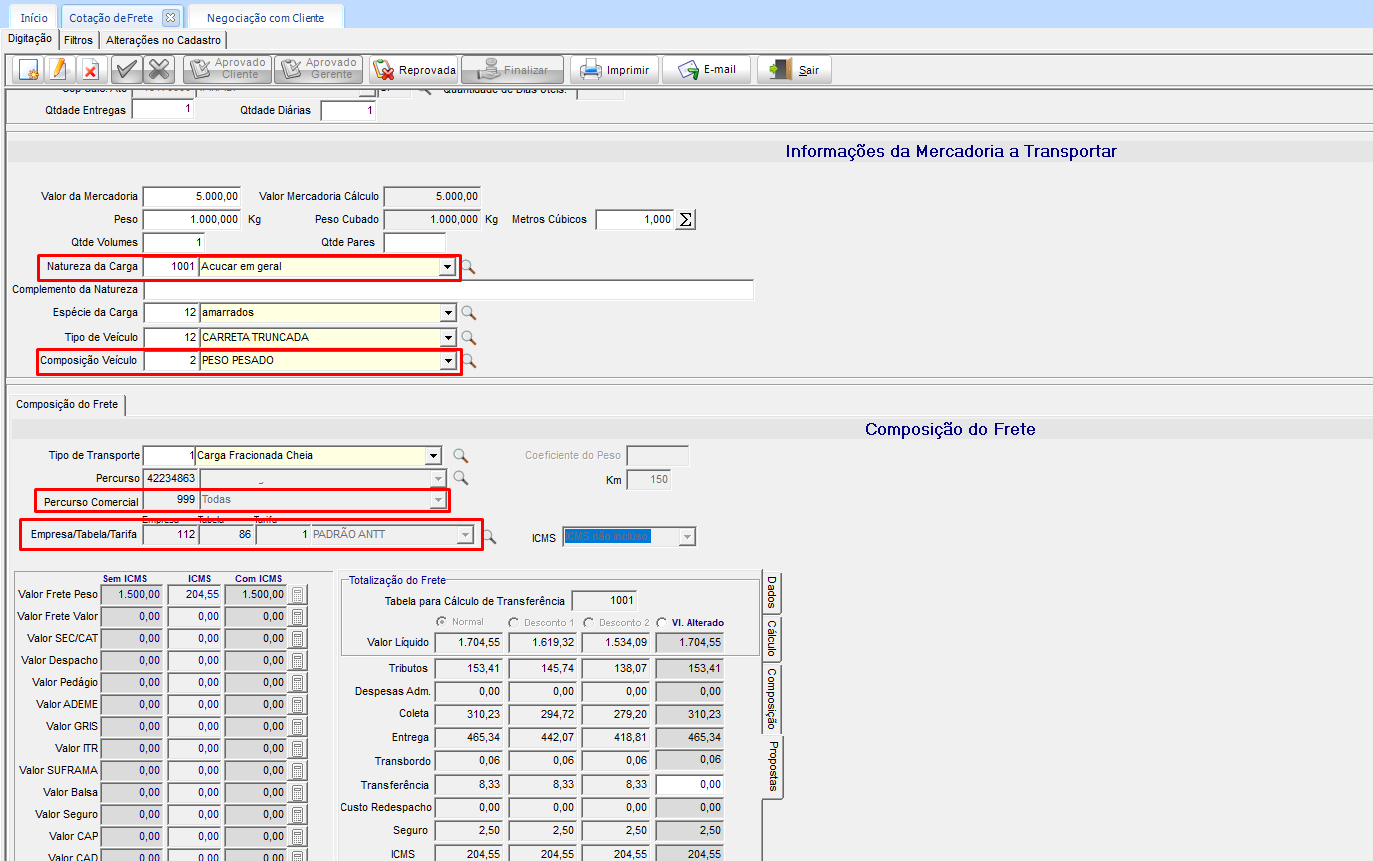Open the calculator for Valor GRIS

(297, 727)
